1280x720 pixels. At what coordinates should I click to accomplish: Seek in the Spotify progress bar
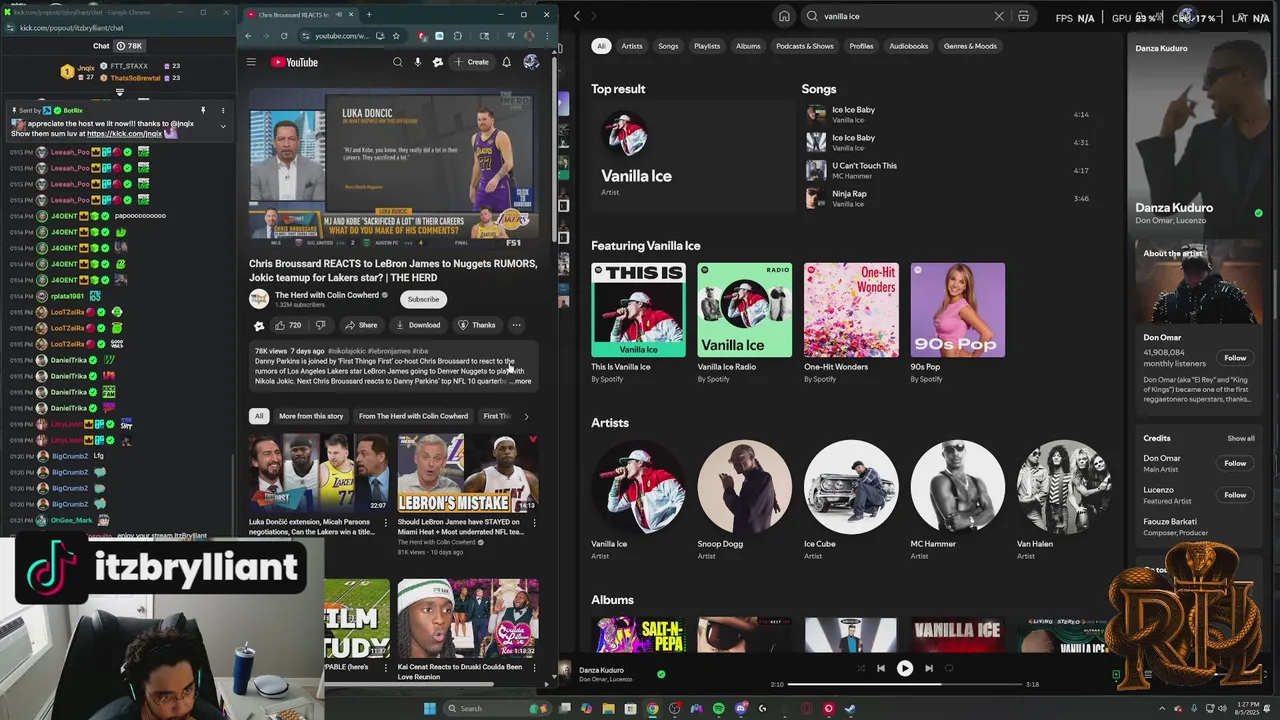pos(905,684)
